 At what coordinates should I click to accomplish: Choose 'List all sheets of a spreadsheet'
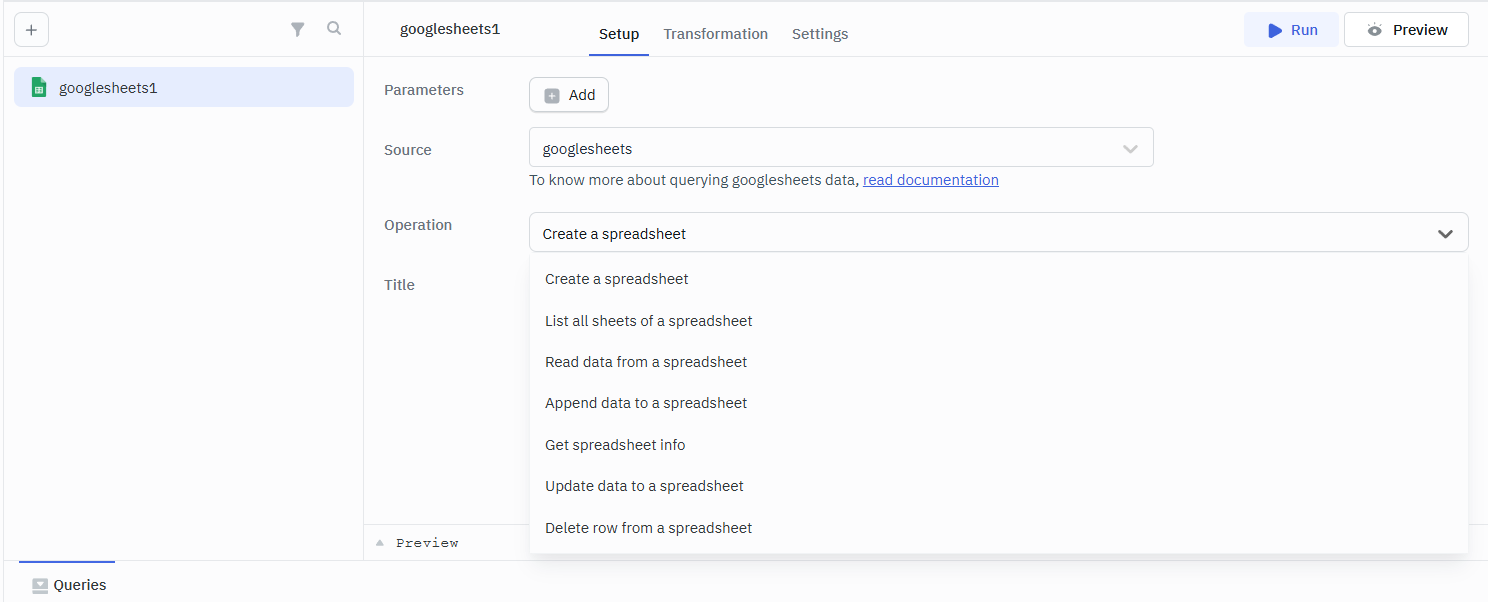[x=648, y=321]
